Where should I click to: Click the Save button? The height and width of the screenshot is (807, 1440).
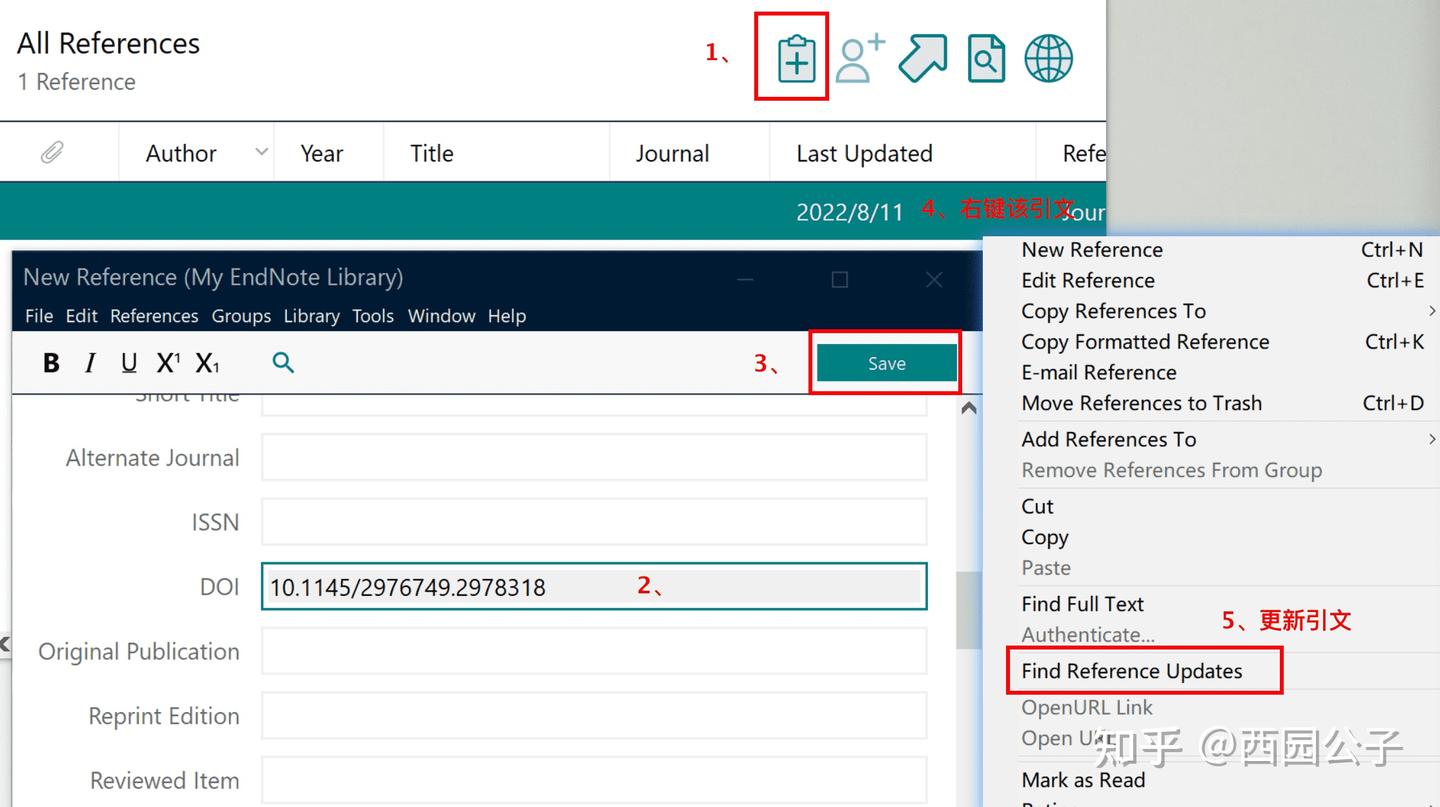tap(886, 363)
